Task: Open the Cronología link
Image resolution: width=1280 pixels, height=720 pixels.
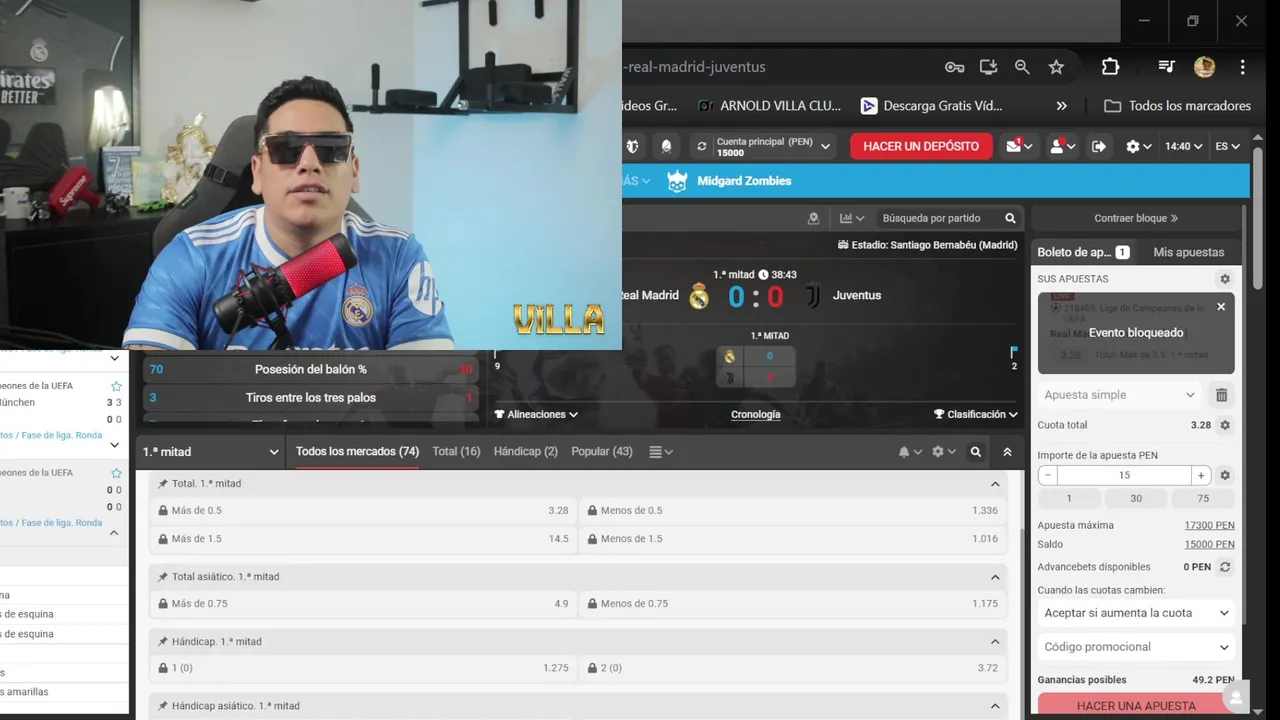Action: point(756,414)
